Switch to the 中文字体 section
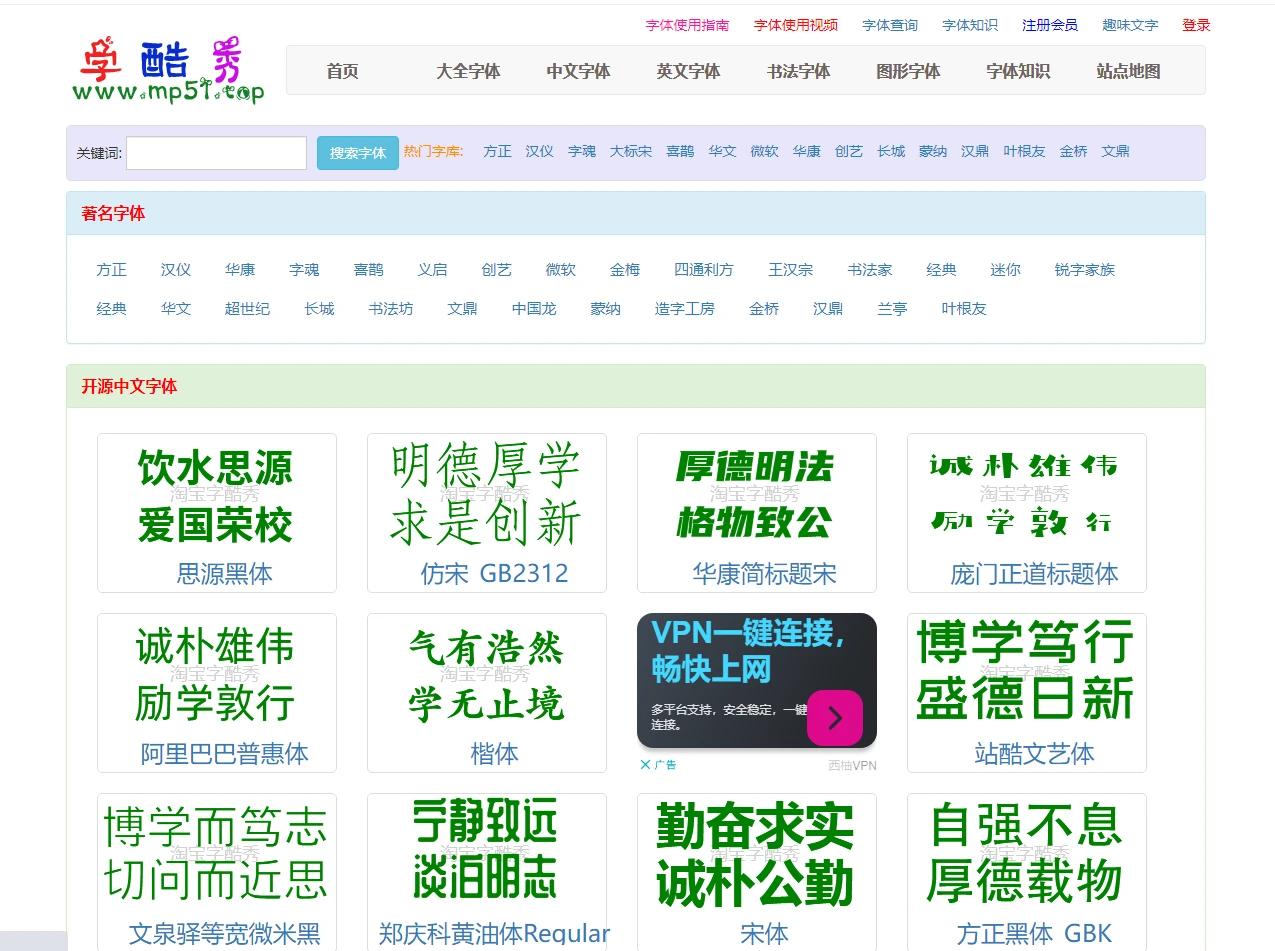The image size is (1275, 951). click(x=577, y=71)
